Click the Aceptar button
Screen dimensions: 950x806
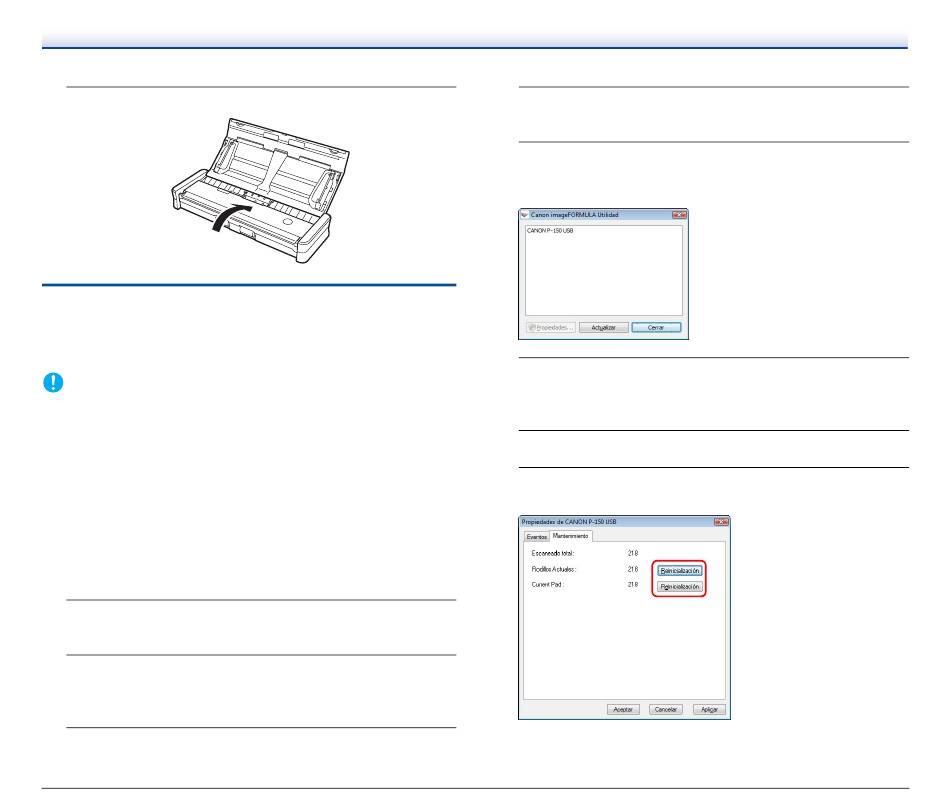[623, 710]
